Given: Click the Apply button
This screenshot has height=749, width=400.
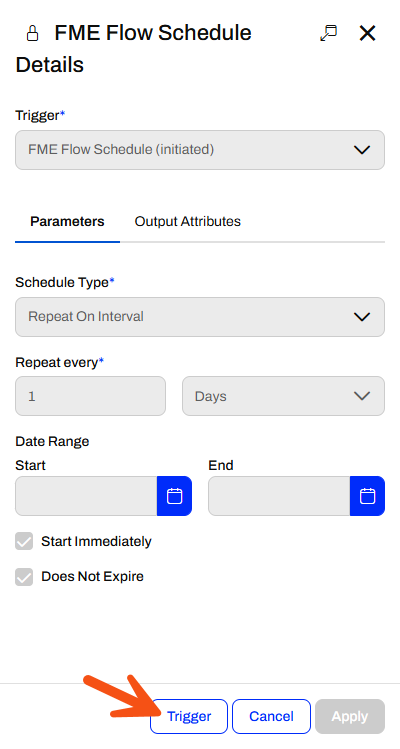Looking at the screenshot, I should (350, 717).
